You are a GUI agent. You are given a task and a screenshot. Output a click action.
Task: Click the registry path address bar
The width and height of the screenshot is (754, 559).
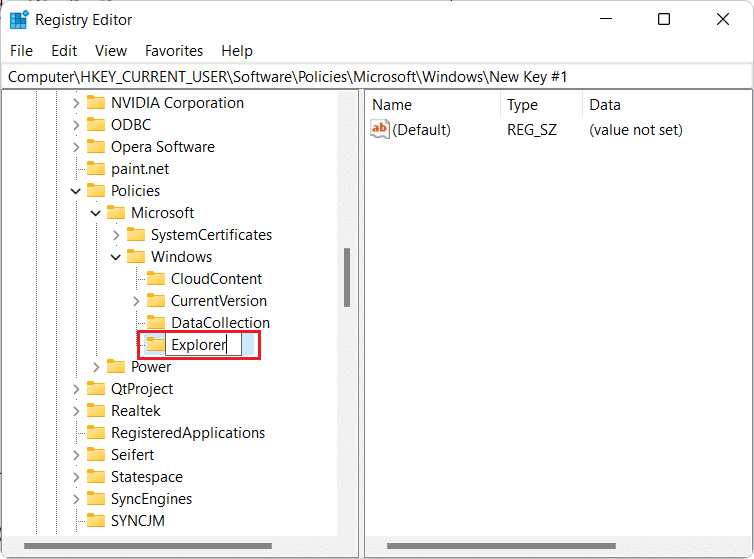[377, 77]
